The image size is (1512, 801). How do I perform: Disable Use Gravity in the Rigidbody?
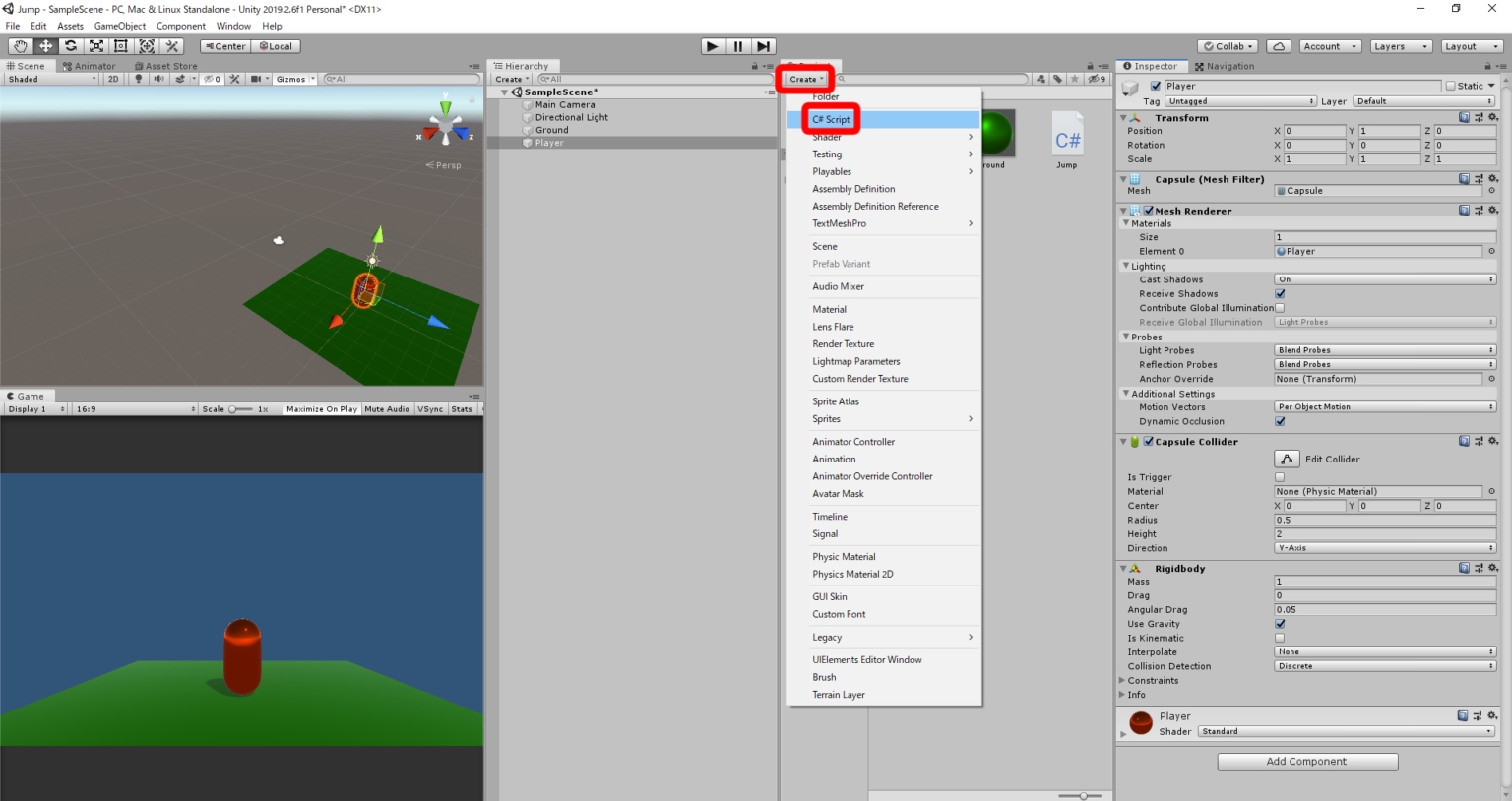pyautogui.click(x=1279, y=623)
